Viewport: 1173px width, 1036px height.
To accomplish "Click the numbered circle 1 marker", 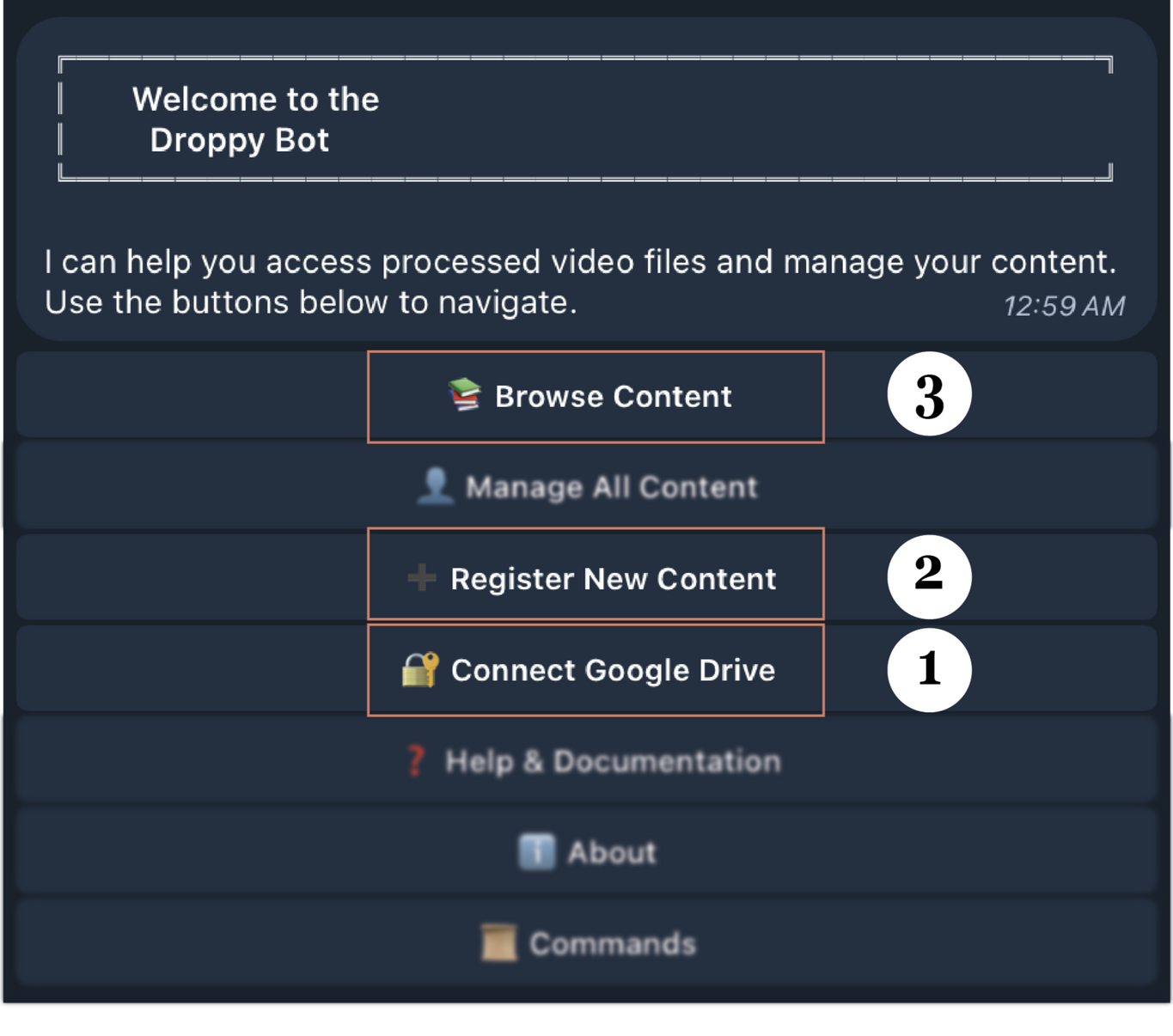I will pyautogui.click(x=929, y=669).
